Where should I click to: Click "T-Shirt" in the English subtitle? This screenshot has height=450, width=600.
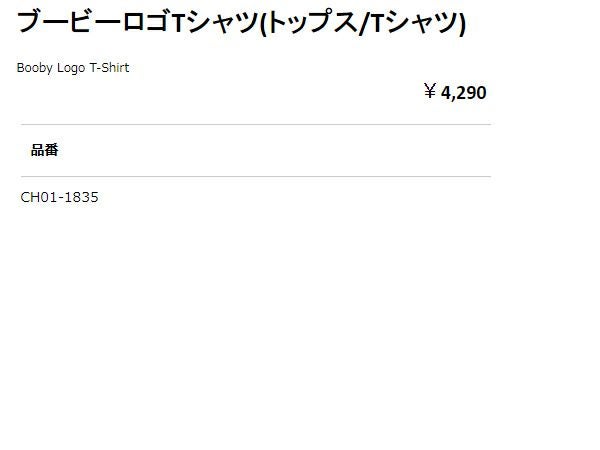(x=109, y=68)
